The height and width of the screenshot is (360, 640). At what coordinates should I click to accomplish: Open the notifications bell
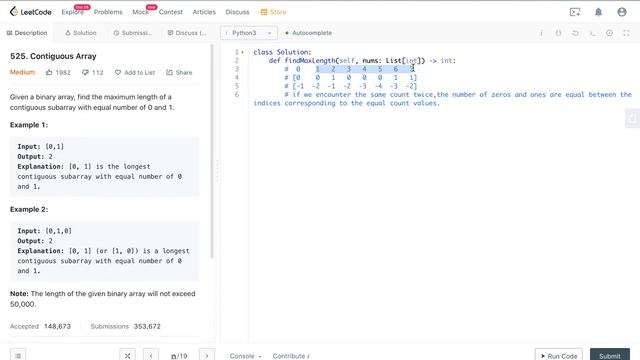[x=598, y=12]
